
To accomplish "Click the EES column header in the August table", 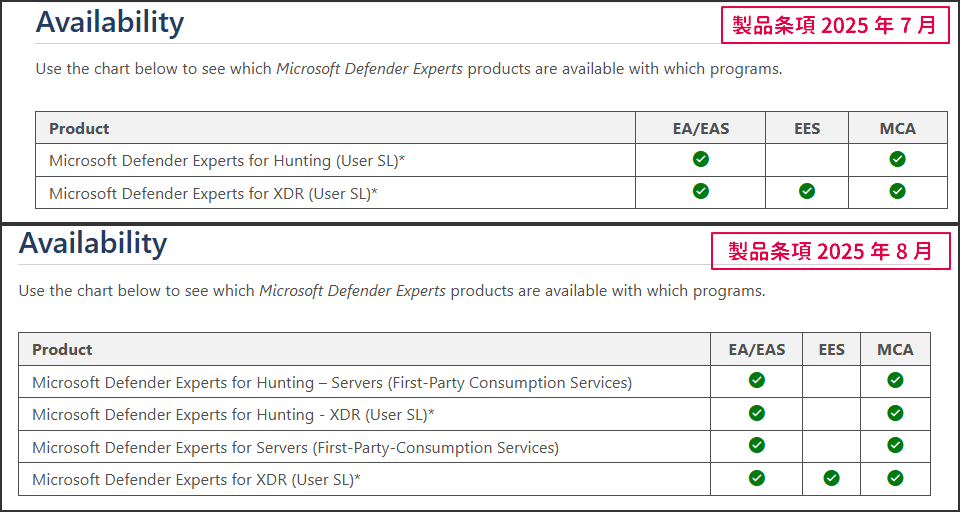I will 831,350.
